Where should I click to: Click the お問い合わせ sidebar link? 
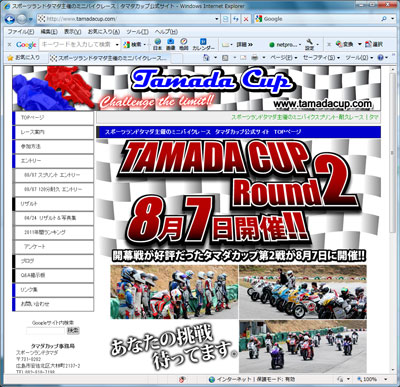click(53, 304)
